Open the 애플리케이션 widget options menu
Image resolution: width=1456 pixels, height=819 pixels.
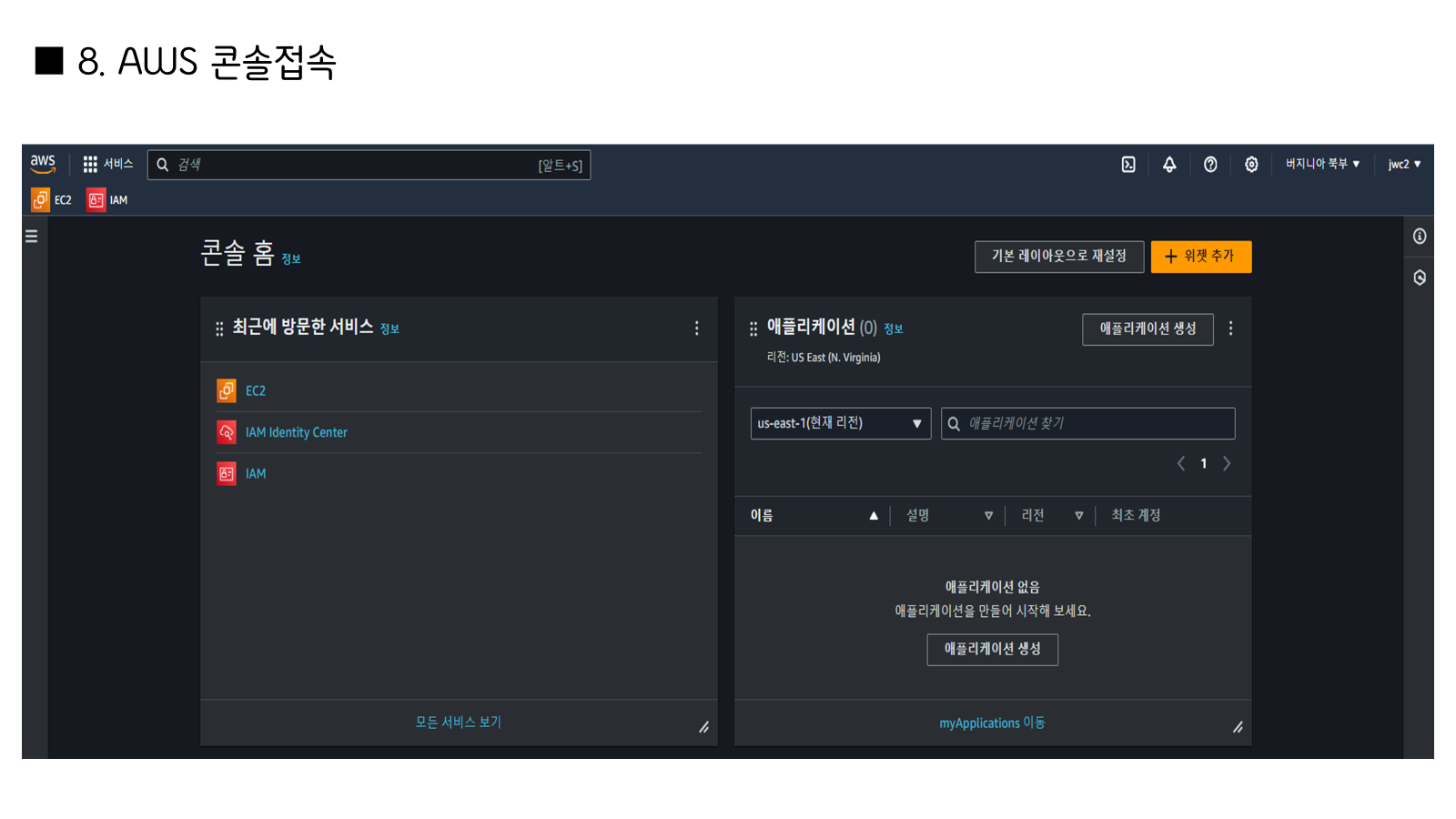(1231, 328)
